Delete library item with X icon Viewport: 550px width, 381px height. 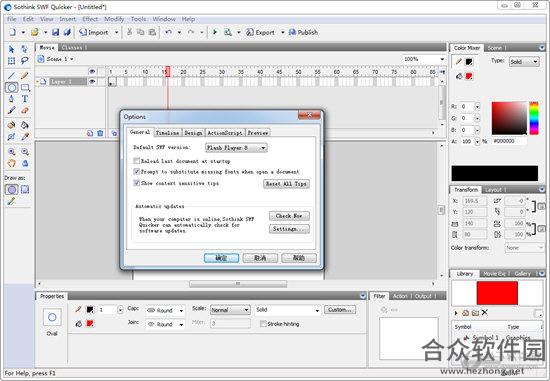tap(484, 312)
